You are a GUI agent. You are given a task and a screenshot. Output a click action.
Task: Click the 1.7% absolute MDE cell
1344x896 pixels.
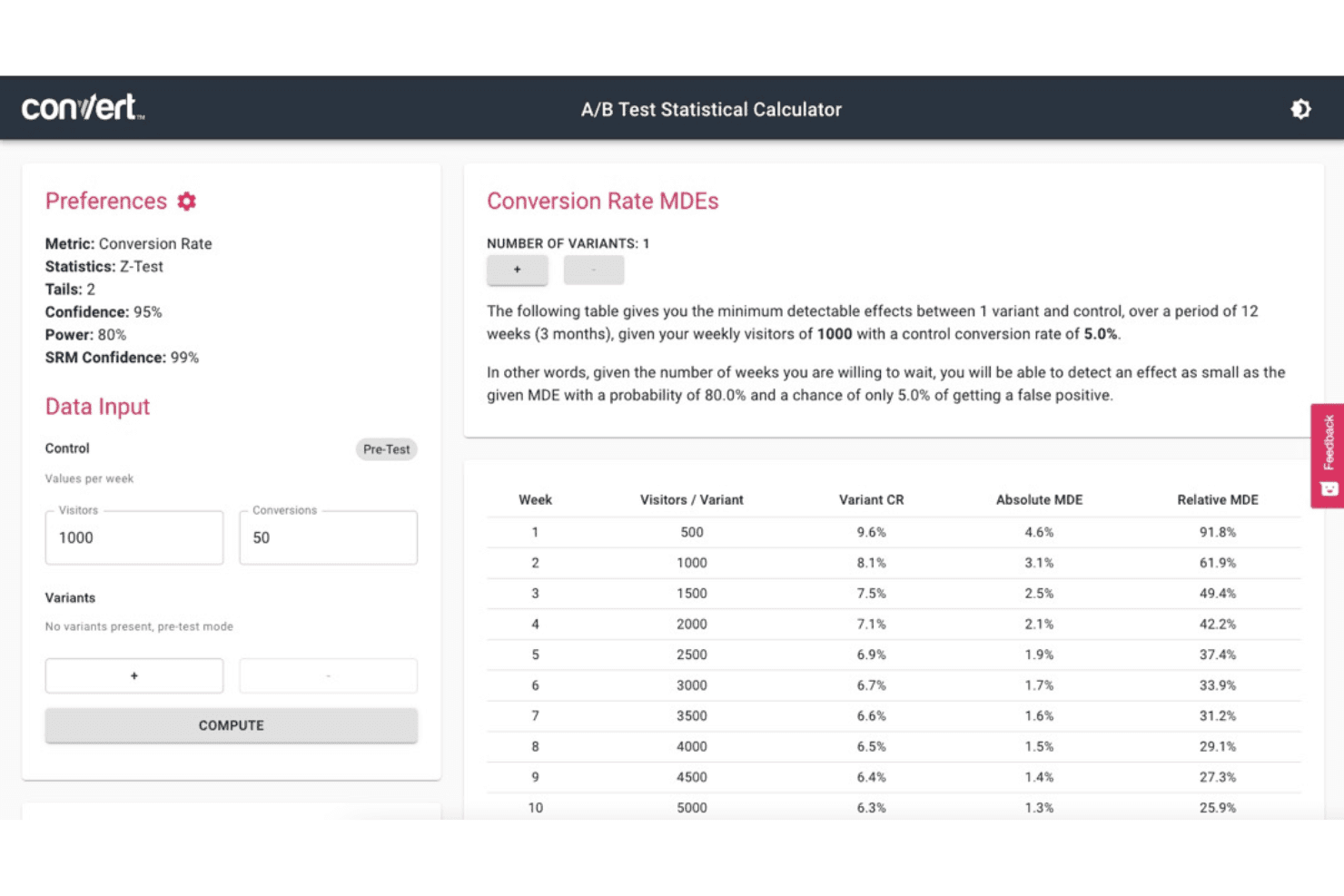pos(1039,685)
